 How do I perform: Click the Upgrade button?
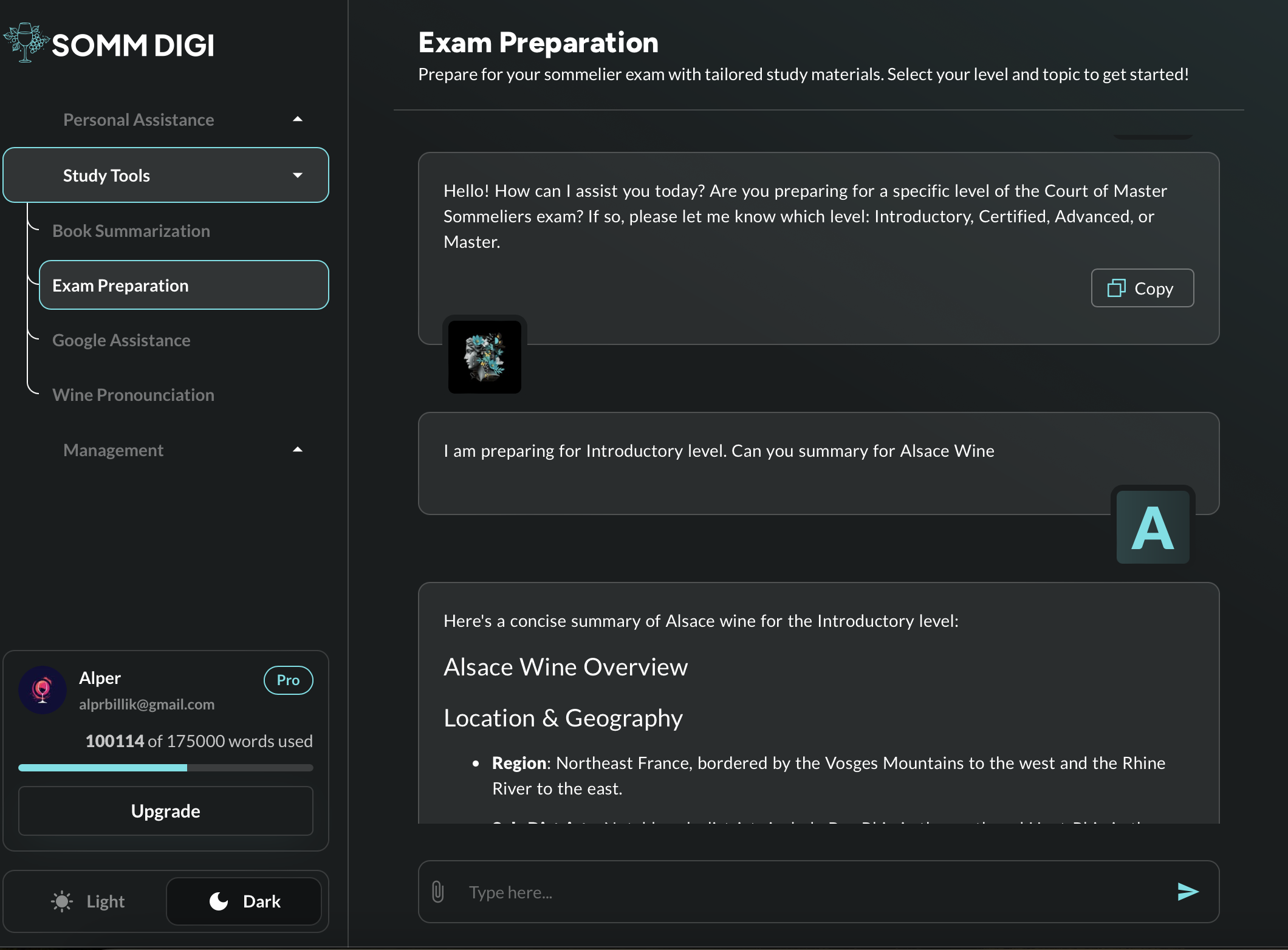[165, 811]
